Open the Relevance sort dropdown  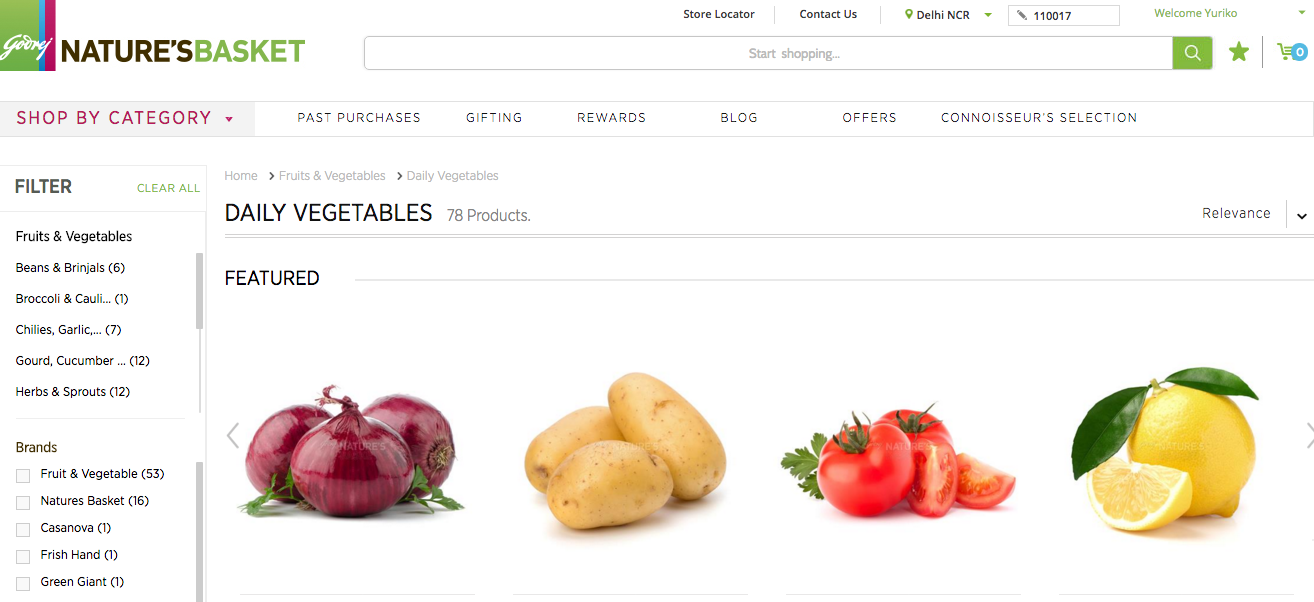click(1255, 214)
